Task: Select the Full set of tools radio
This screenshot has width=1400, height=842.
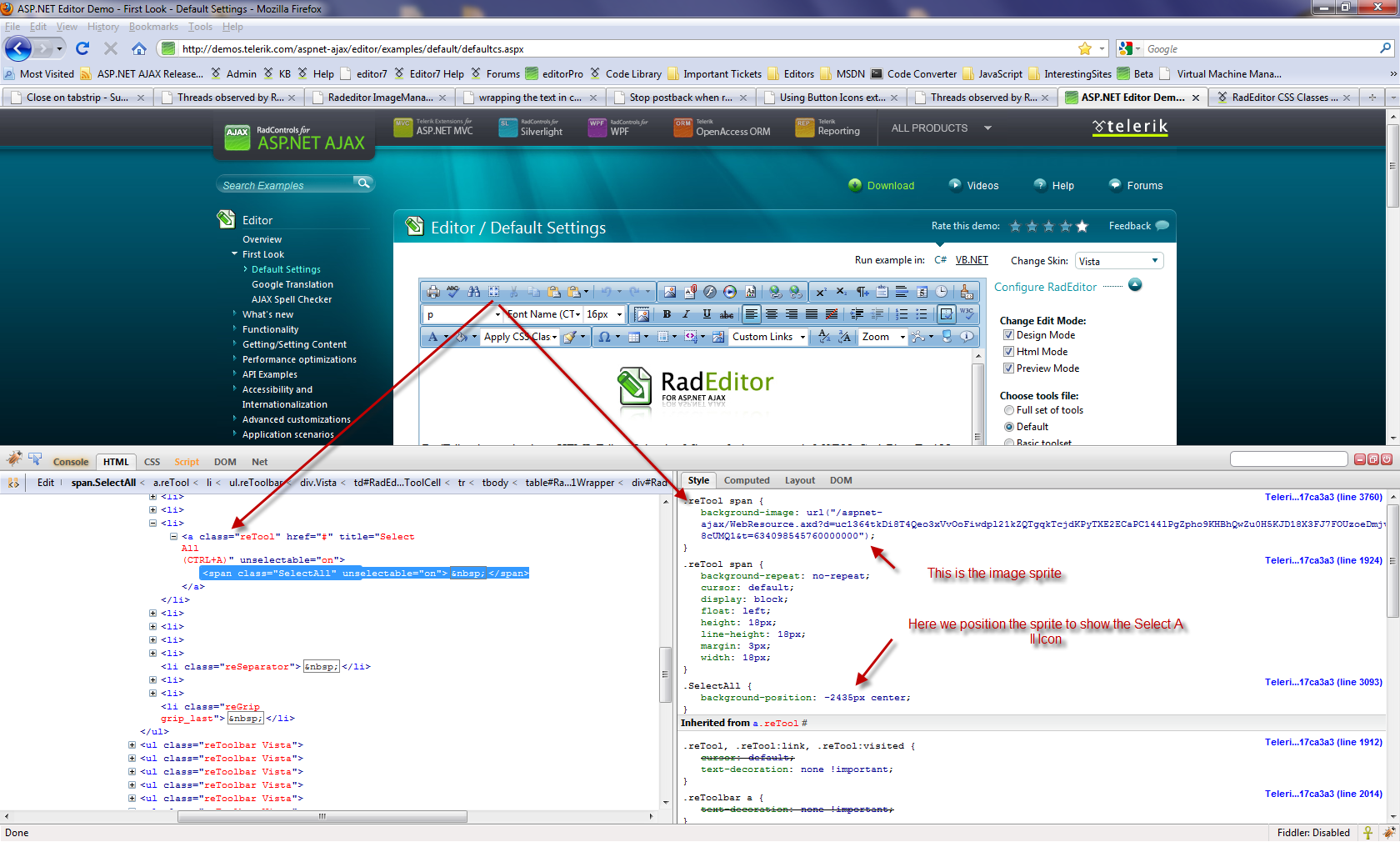Action: tap(1009, 410)
